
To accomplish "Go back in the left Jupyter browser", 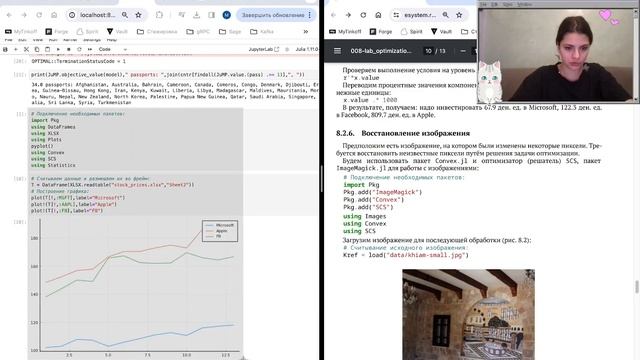I will coord(9,15).
